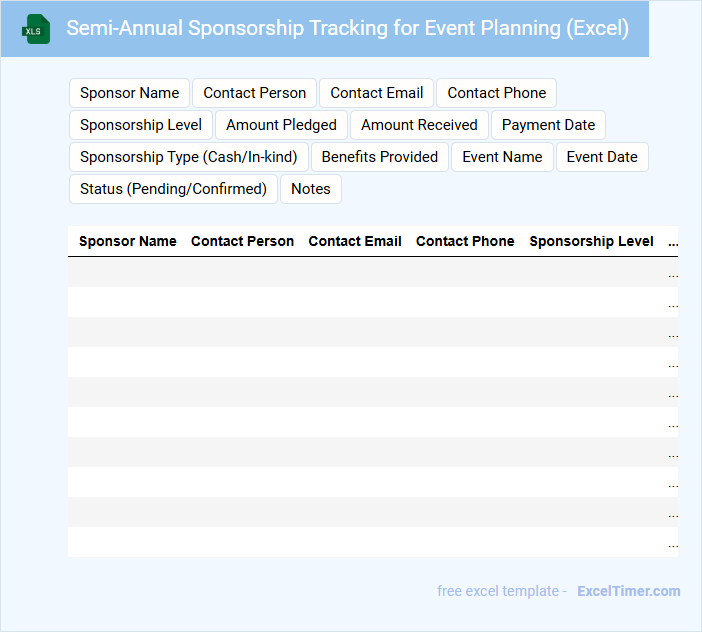Viewport: 702px width, 632px height.
Task: Click the green XLS file icon
Action: point(36,29)
